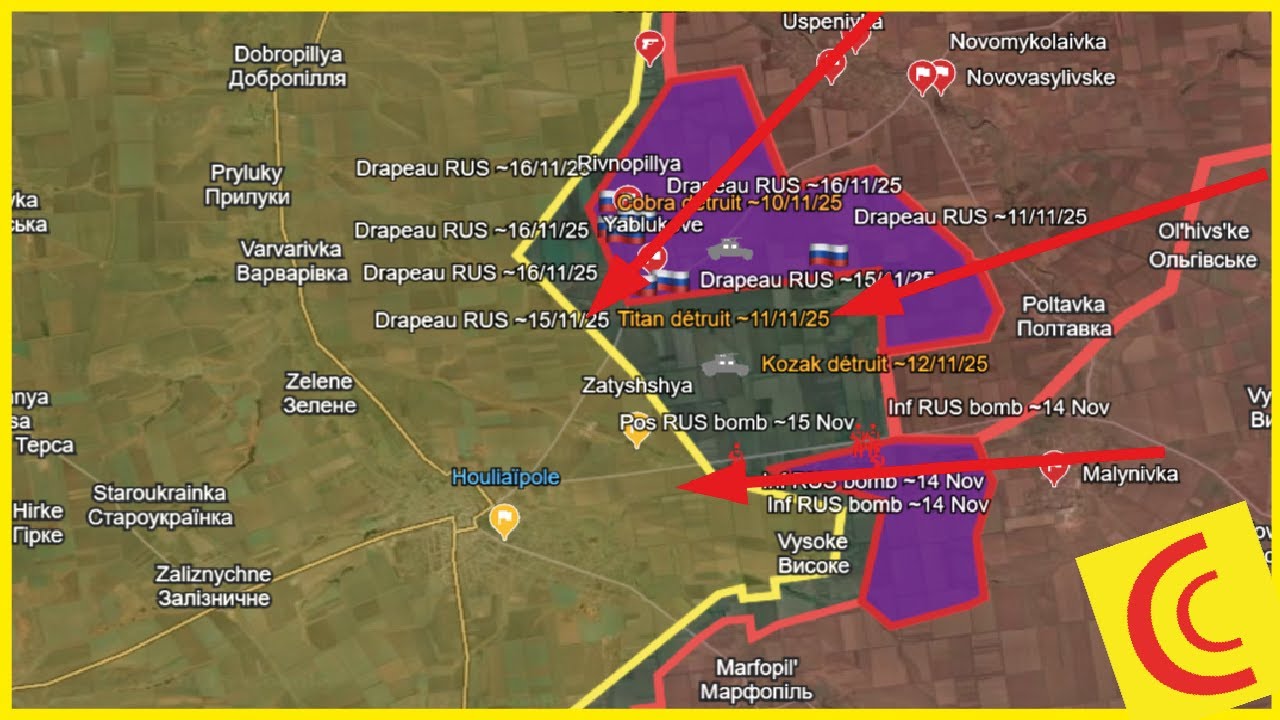
Task: Click the Drapeau RUS ~11/11/25 annotation
Action: click(971, 216)
